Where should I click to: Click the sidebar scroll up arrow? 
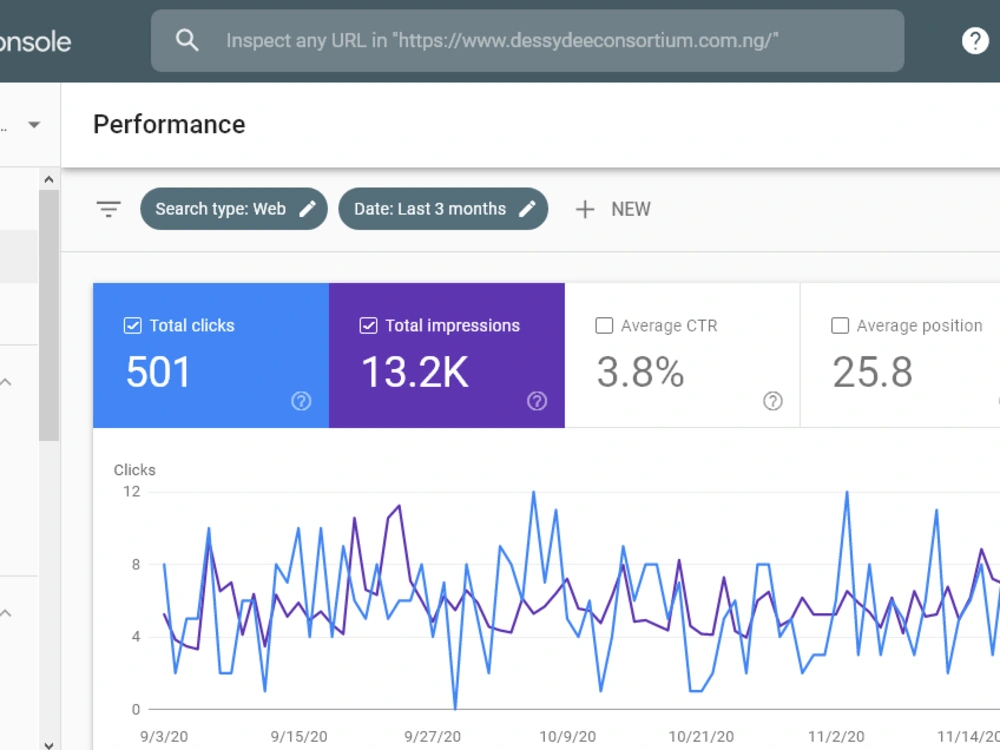(x=48, y=180)
